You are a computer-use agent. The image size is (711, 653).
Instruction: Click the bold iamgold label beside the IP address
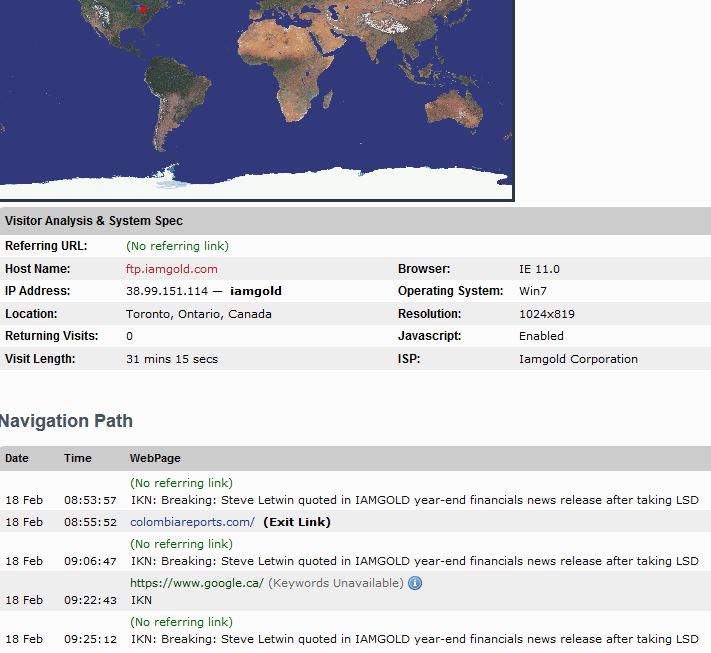(256, 291)
